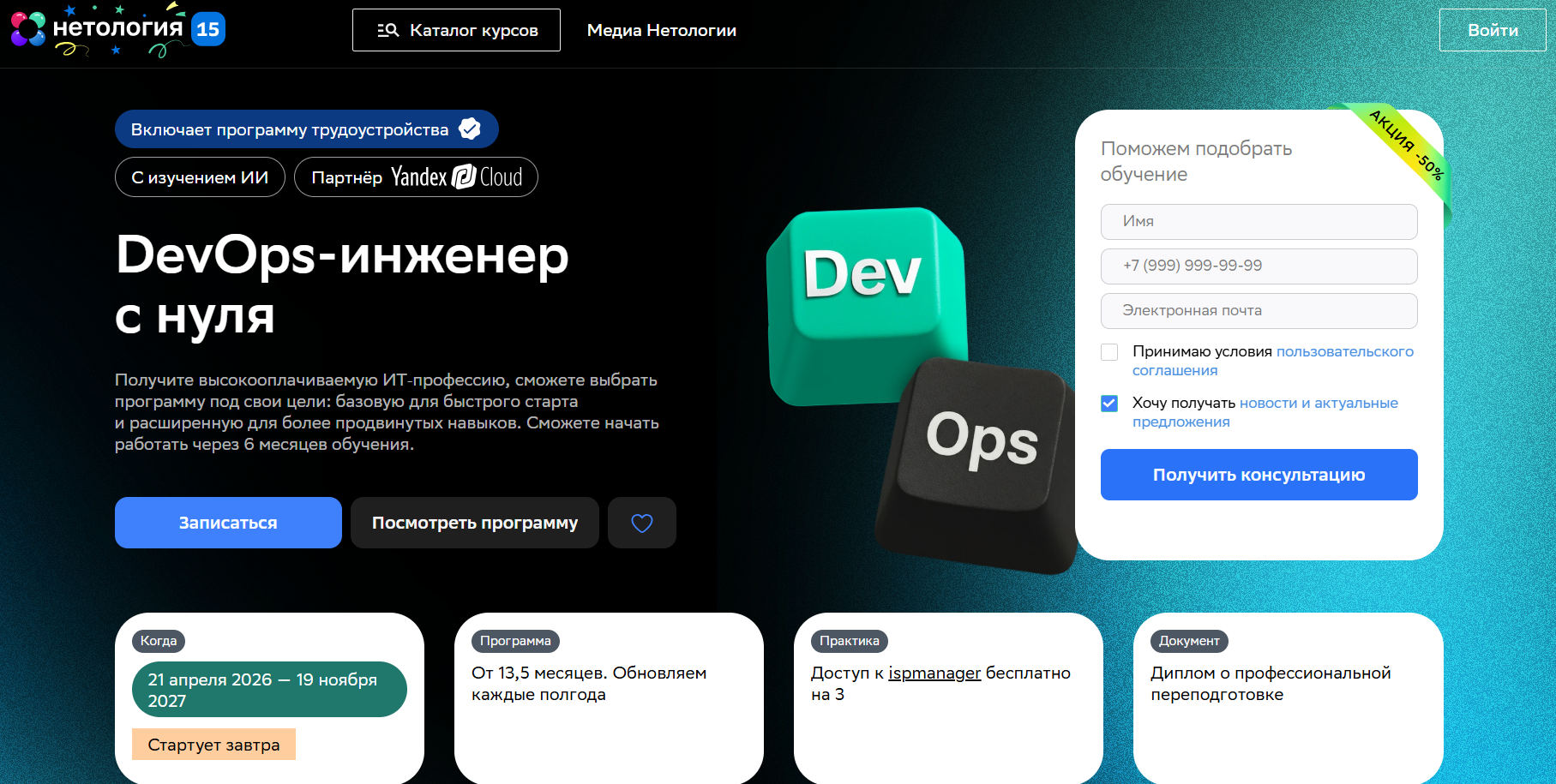
Task: Click Посмотреть программу
Action: 475,523
